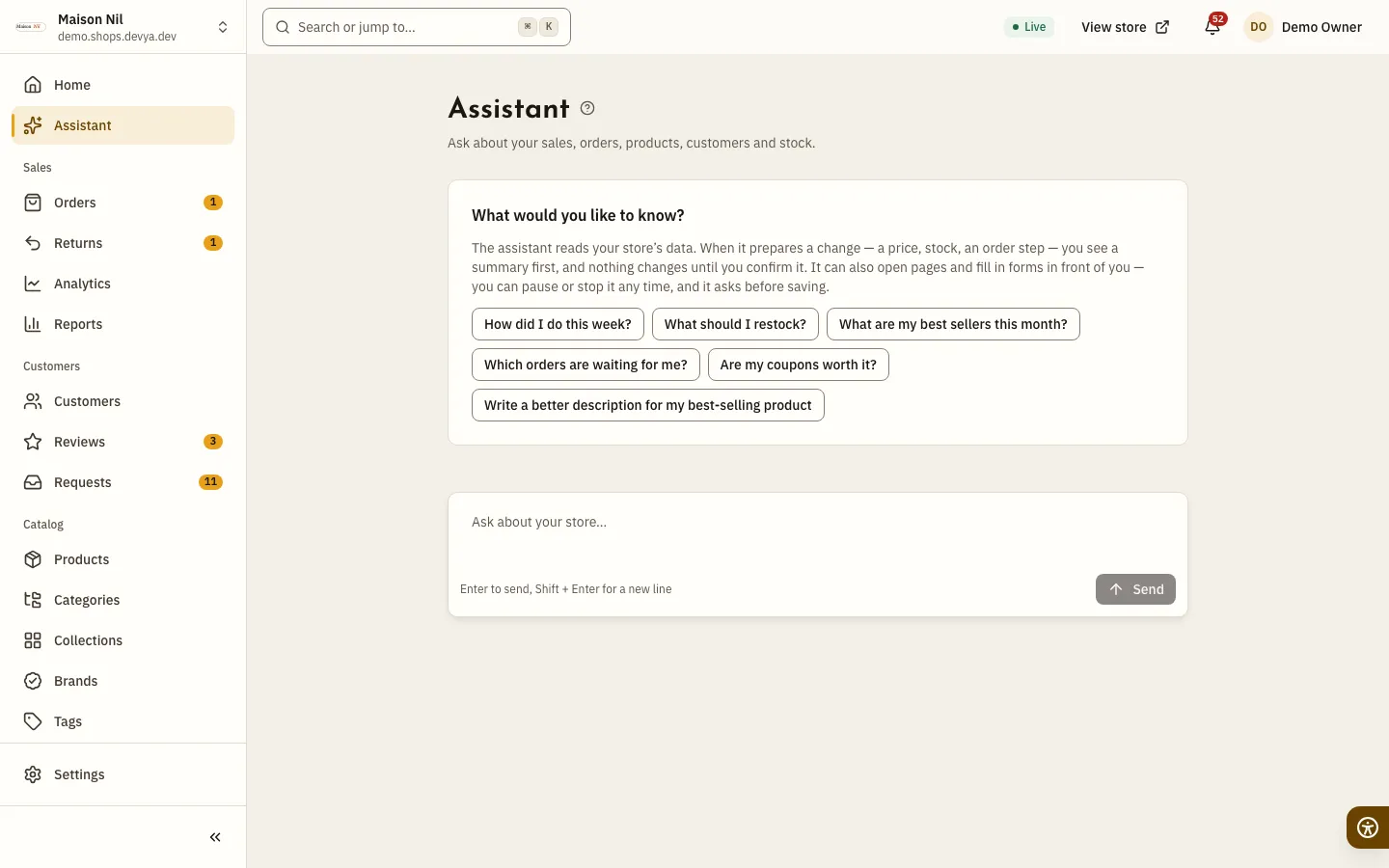This screenshot has width=1389, height=868.
Task: Open View store external link
Action: [1125, 27]
